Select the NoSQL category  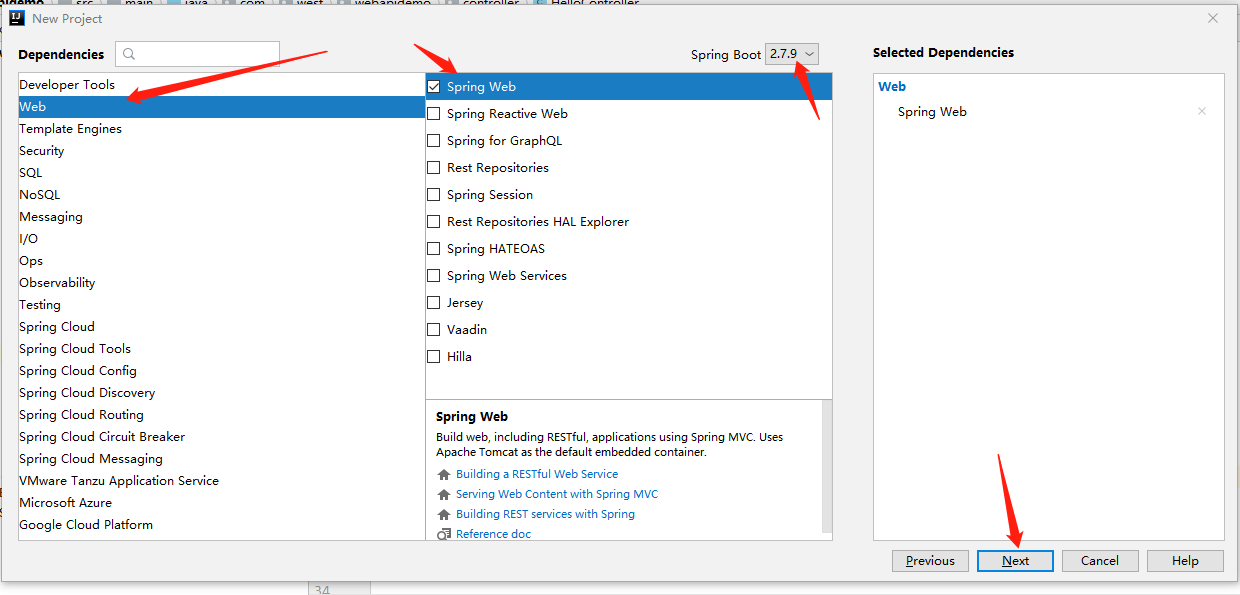[x=222, y=195]
